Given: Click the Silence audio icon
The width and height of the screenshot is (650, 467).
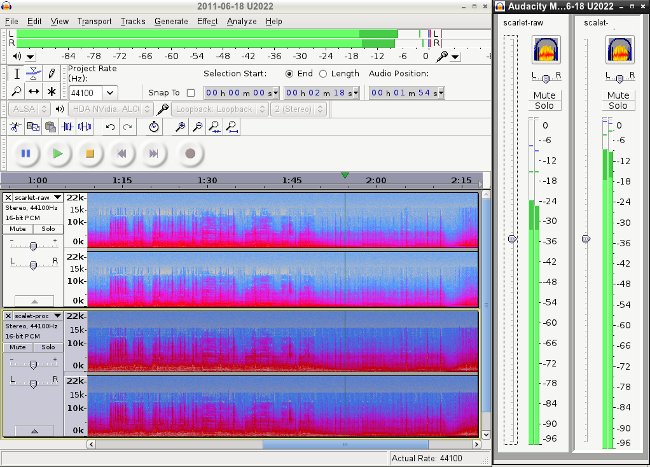Looking at the screenshot, I should tap(85, 127).
